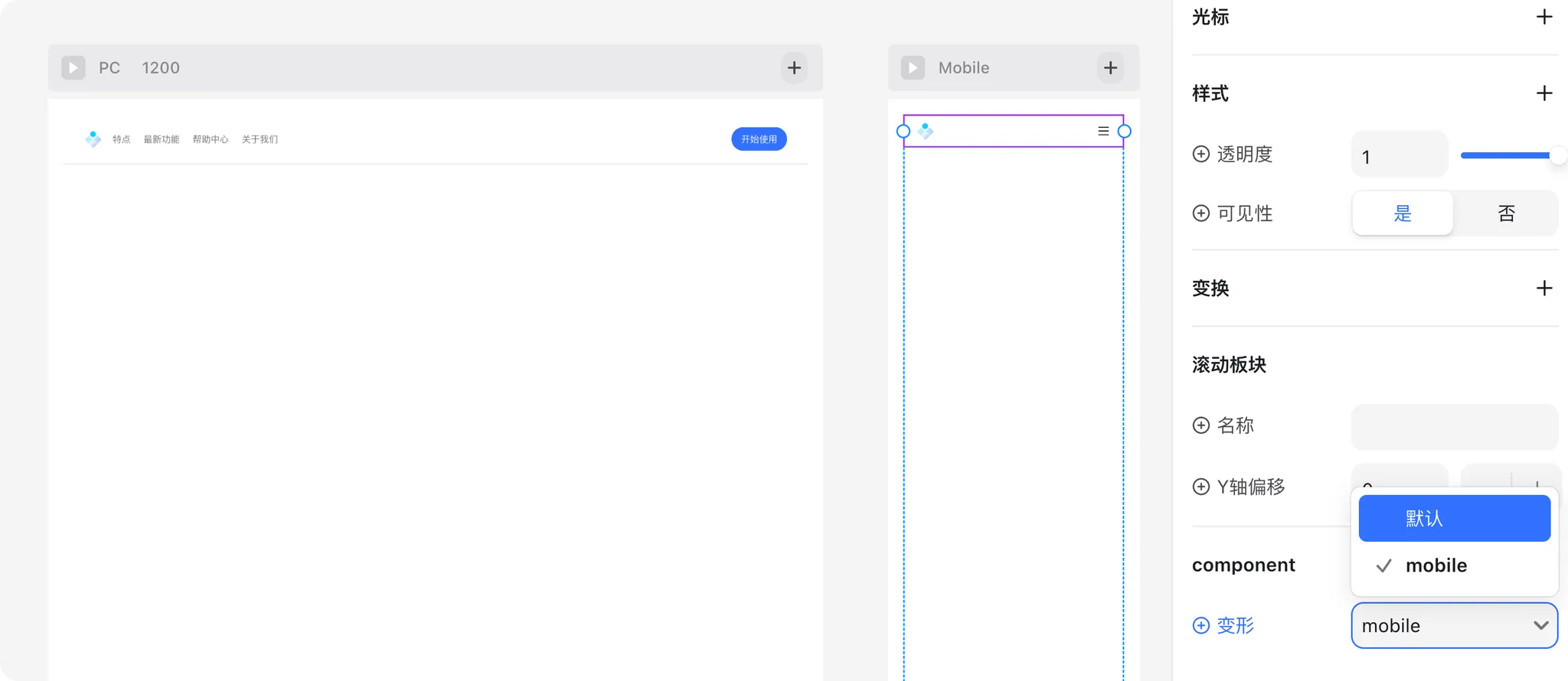
Task: Click the 名称 input field
Action: [1454, 426]
